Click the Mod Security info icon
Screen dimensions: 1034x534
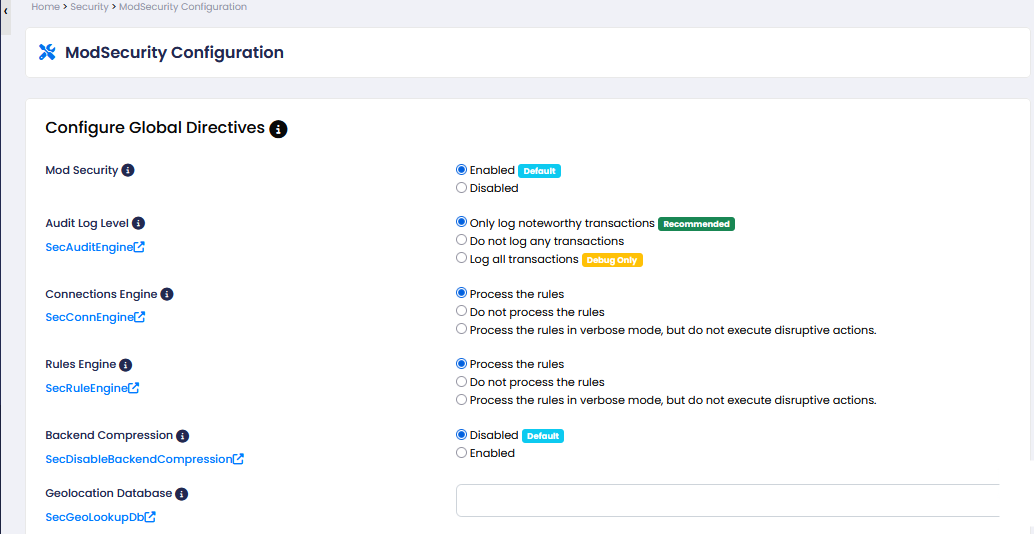pos(128,170)
